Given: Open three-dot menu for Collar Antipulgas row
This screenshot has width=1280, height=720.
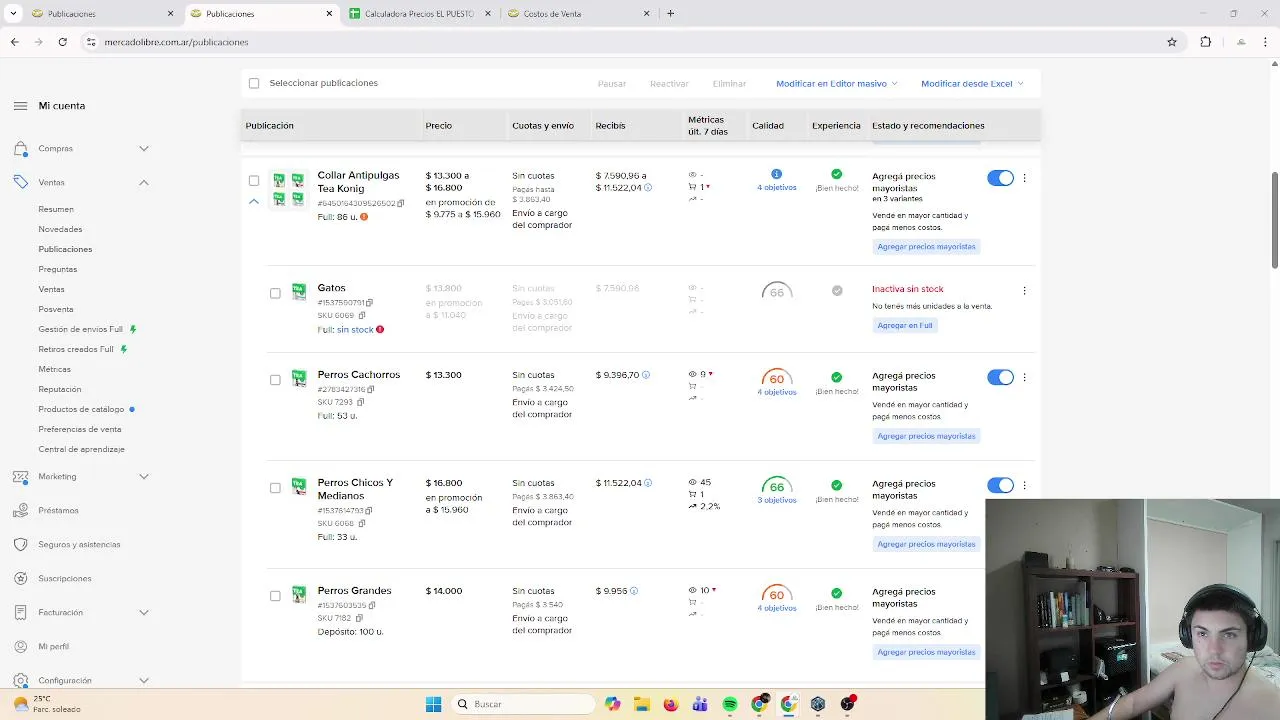Looking at the screenshot, I should tap(1024, 178).
